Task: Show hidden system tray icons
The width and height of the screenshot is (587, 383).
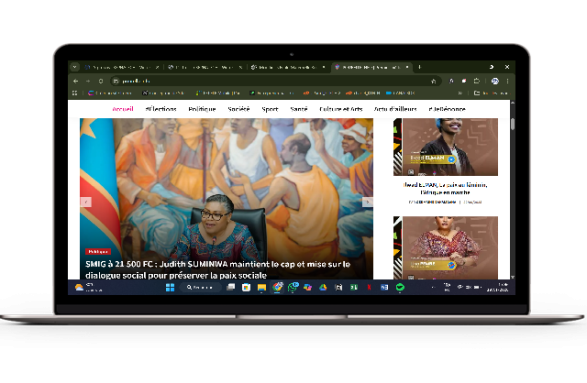Action: [x=433, y=287]
